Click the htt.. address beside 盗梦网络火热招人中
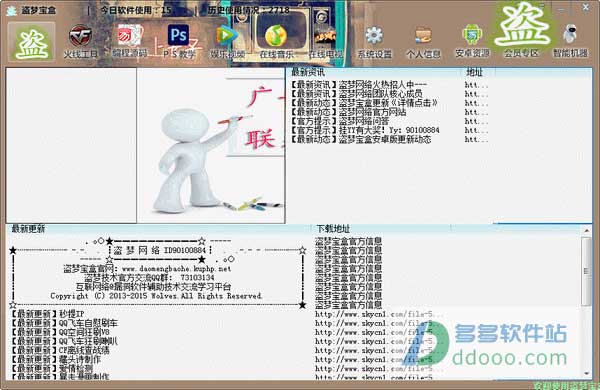The height and width of the screenshot is (390, 600). [x=476, y=85]
